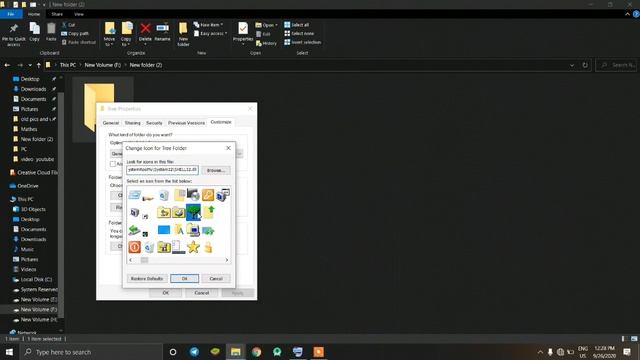Click History in the Open group

(x=266, y=43)
